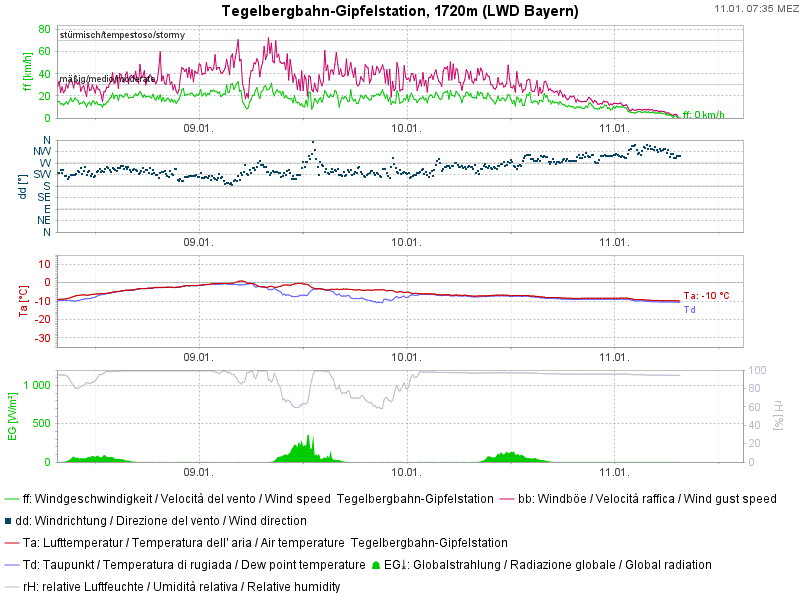The width and height of the screenshot is (800, 600).
Task: Click the green ff wind speed legend line
Action: [11, 498]
